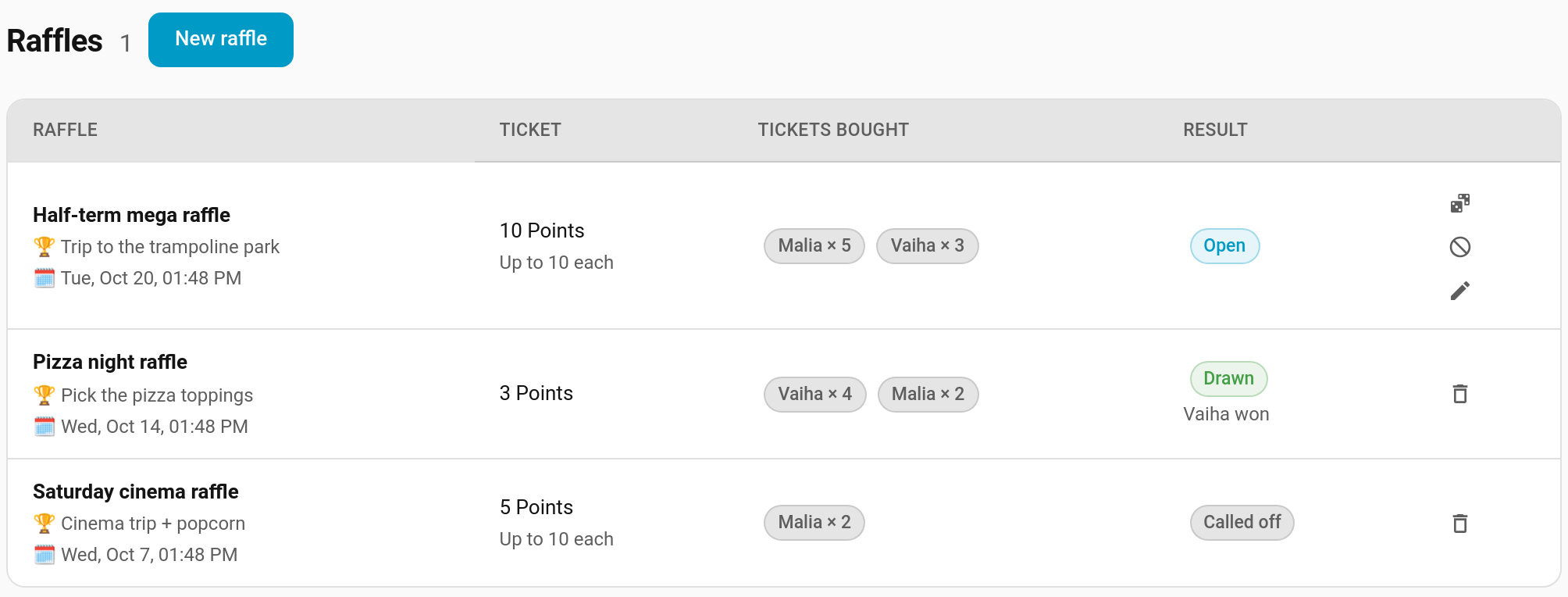The height and width of the screenshot is (597, 1568).
Task: Click the Called off status badge
Action: pyautogui.click(x=1242, y=523)
